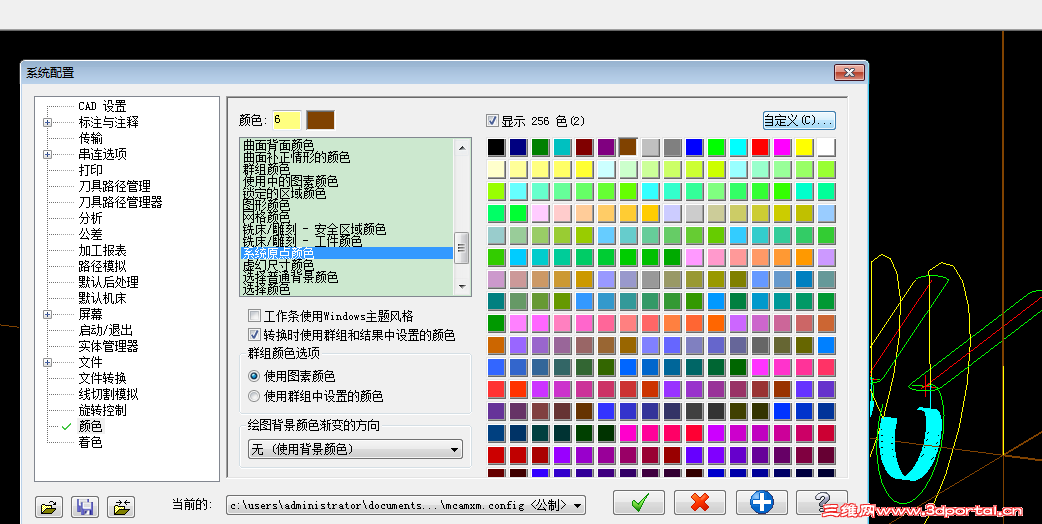Pick the selected brown swatch in the palette's top row
This screenshot has height=524, width=1042.
(628, 147)
